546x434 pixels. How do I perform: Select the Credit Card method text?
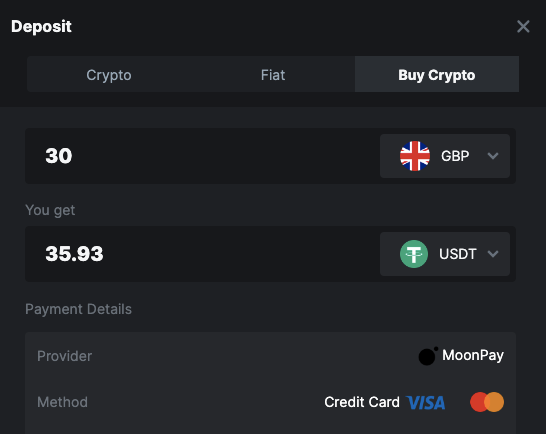[x=362, y=402]
